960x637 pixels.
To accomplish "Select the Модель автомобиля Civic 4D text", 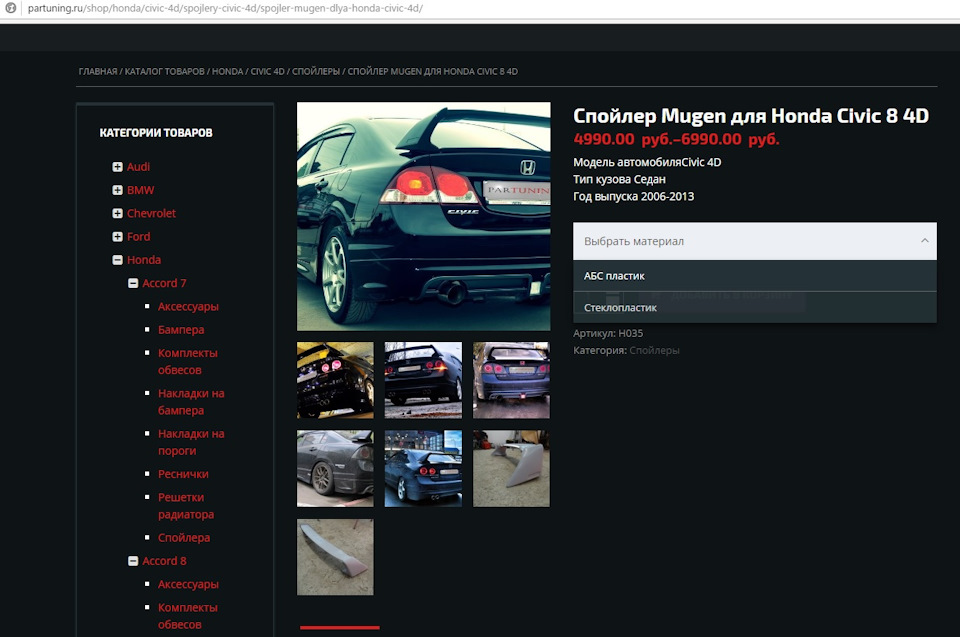I will (x=647, y=162).
